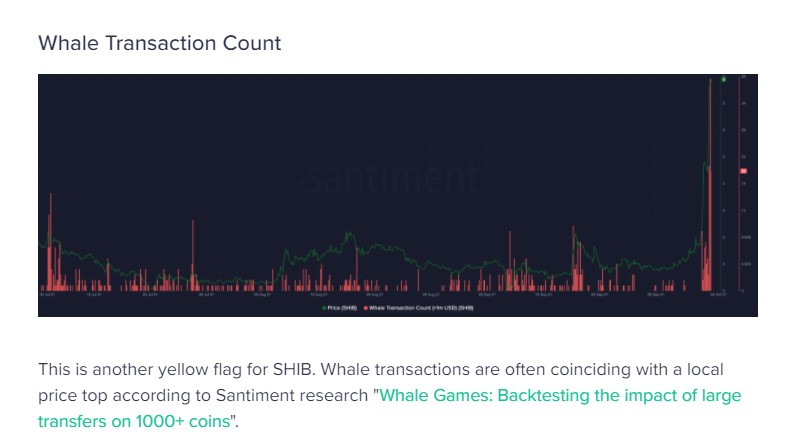Click the red value badge on right axis

coord(743,172)
